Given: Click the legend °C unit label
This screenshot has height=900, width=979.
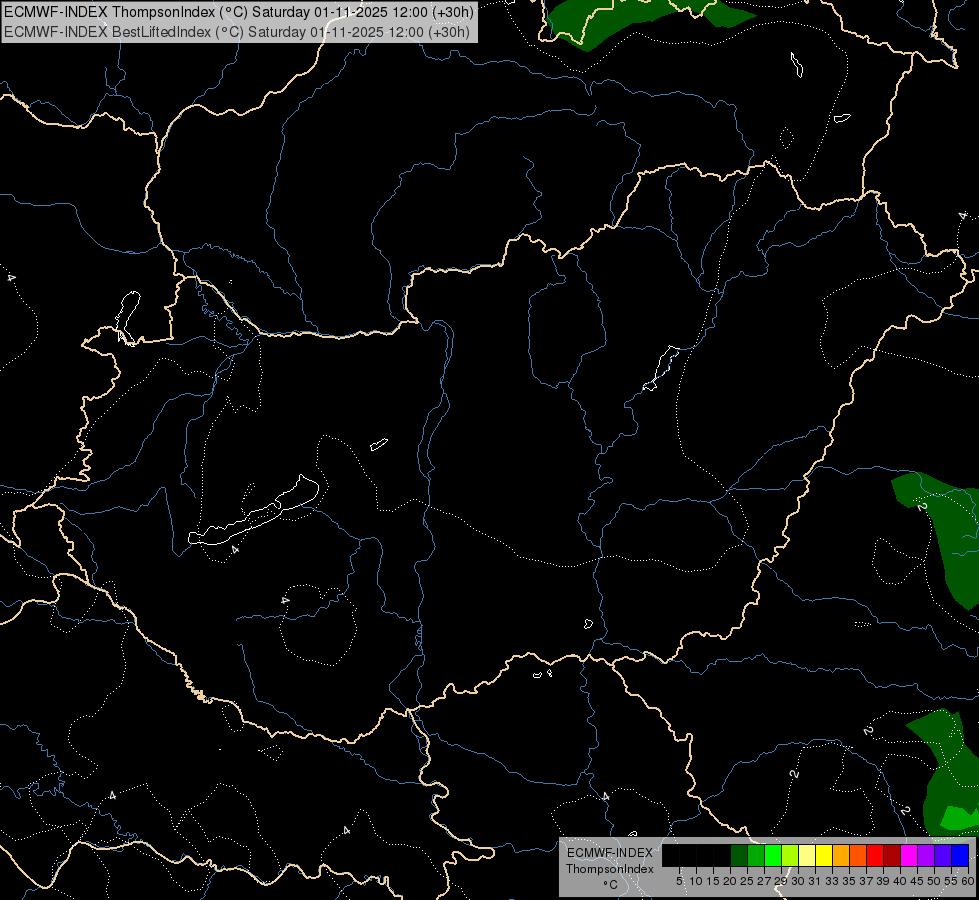Looking at the screenshot, I should pyautogui.click(x=610, y=885).
